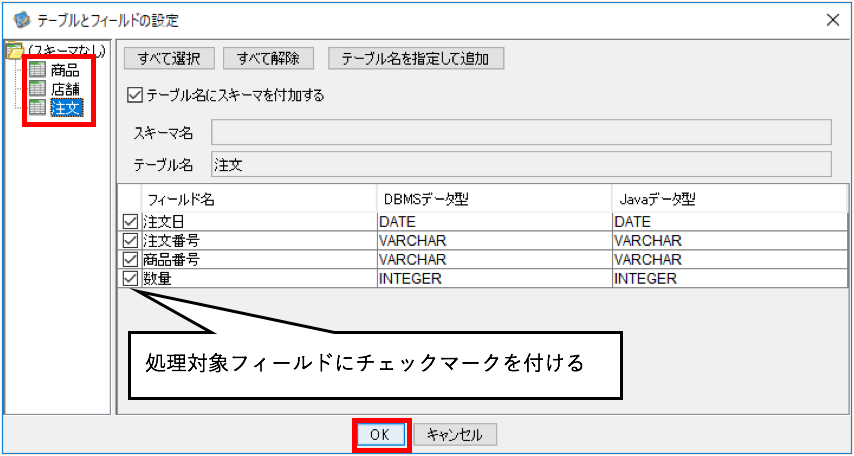Uncheck the 数量 field checkbox
Viewport: 854px width, 456px height.
130,278
